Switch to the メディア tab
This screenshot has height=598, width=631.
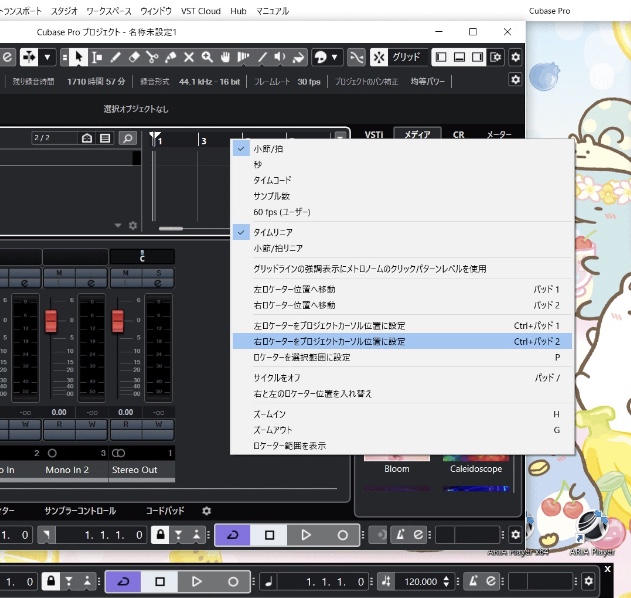[x=416, y=135]
